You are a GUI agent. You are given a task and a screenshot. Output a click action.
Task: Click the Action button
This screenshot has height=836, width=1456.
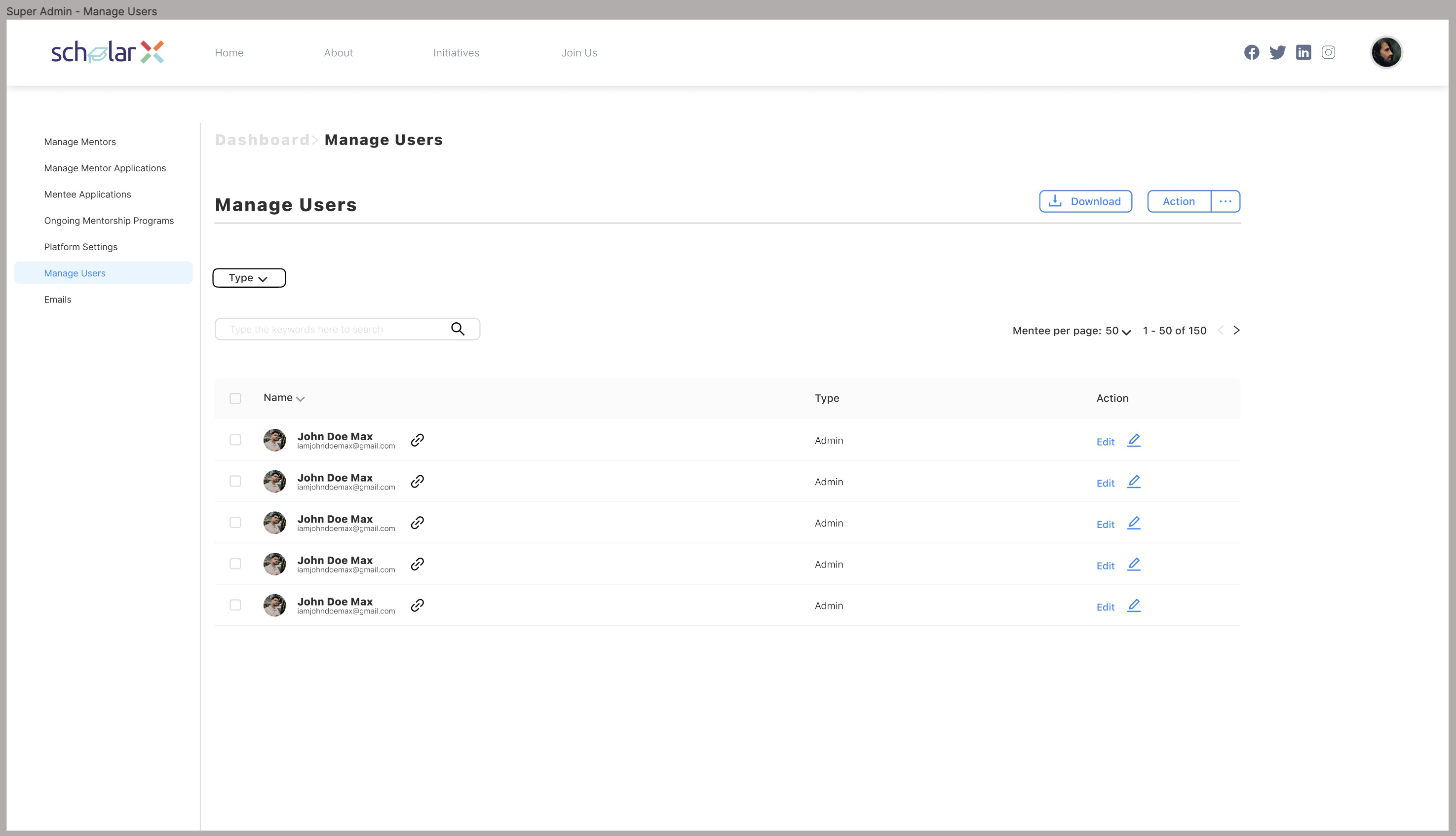pos(1179,201)
